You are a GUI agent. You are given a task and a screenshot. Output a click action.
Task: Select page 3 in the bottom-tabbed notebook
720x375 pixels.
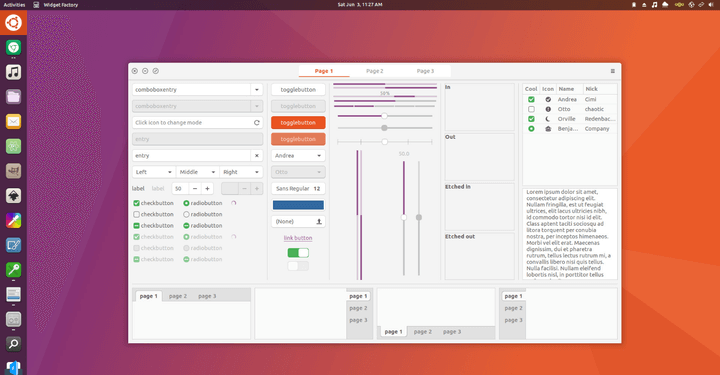[x=452, y=331]
